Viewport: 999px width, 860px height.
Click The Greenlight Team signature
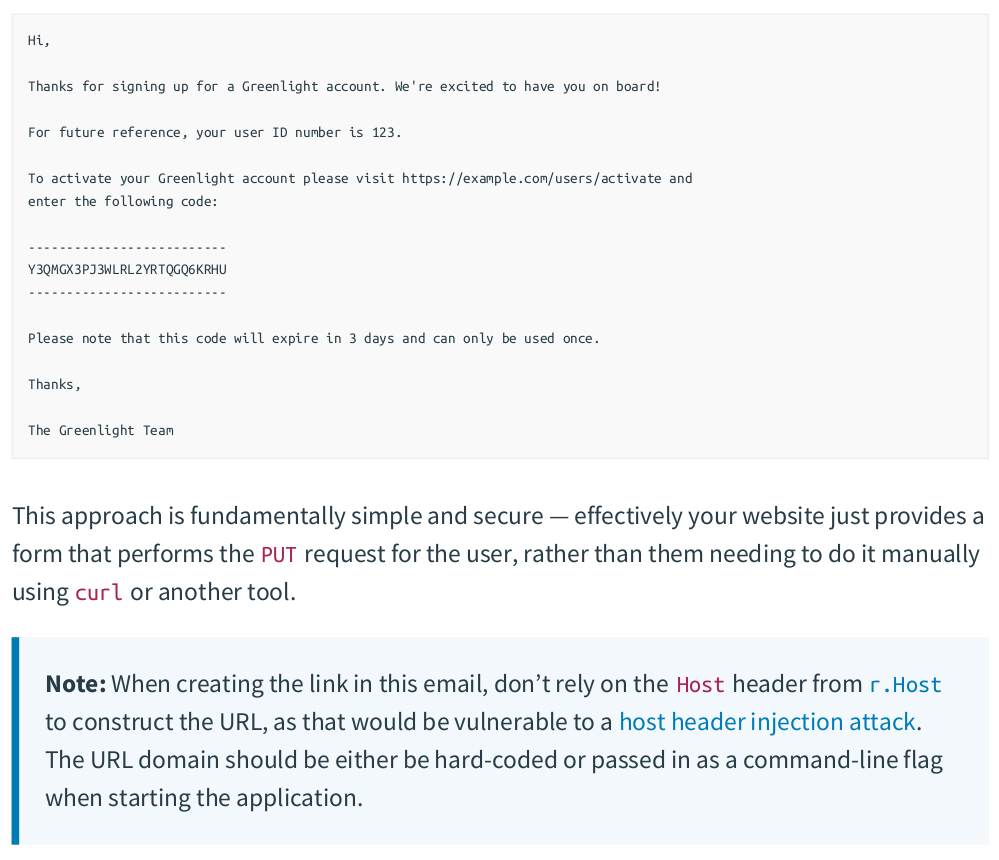[x=100, y=430]
